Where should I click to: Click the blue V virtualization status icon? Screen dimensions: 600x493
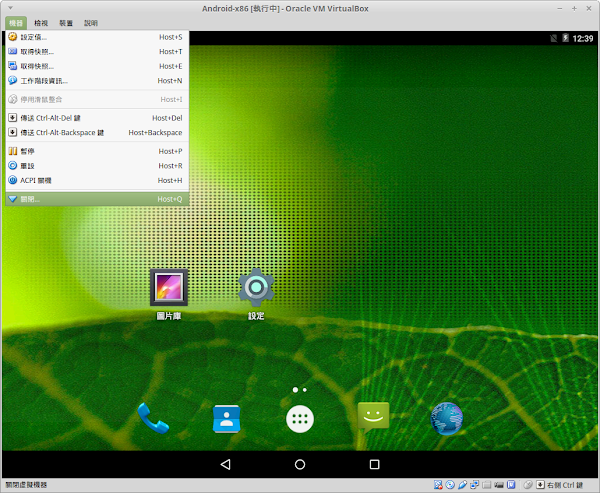tap(511, 485)
